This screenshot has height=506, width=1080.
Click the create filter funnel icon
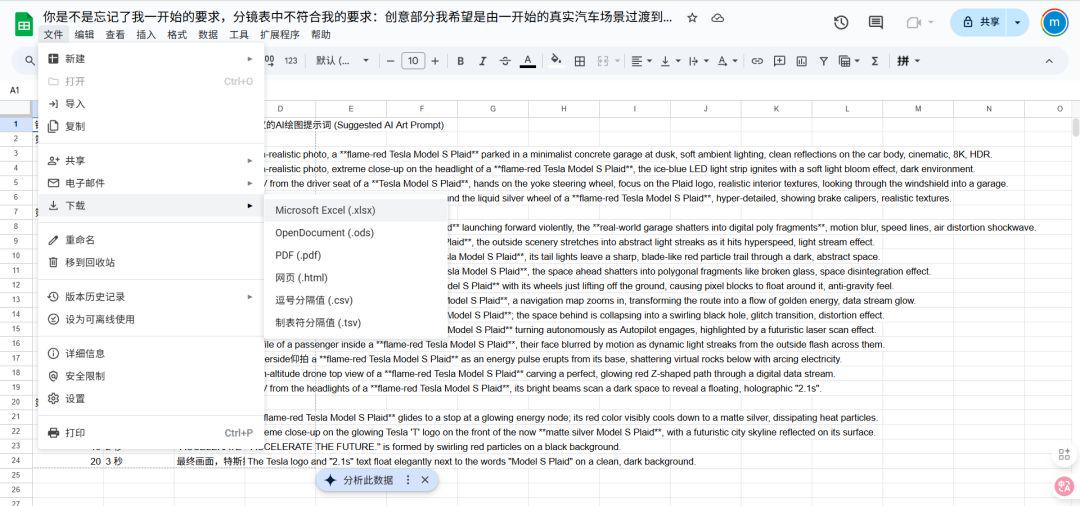point(823,61)
